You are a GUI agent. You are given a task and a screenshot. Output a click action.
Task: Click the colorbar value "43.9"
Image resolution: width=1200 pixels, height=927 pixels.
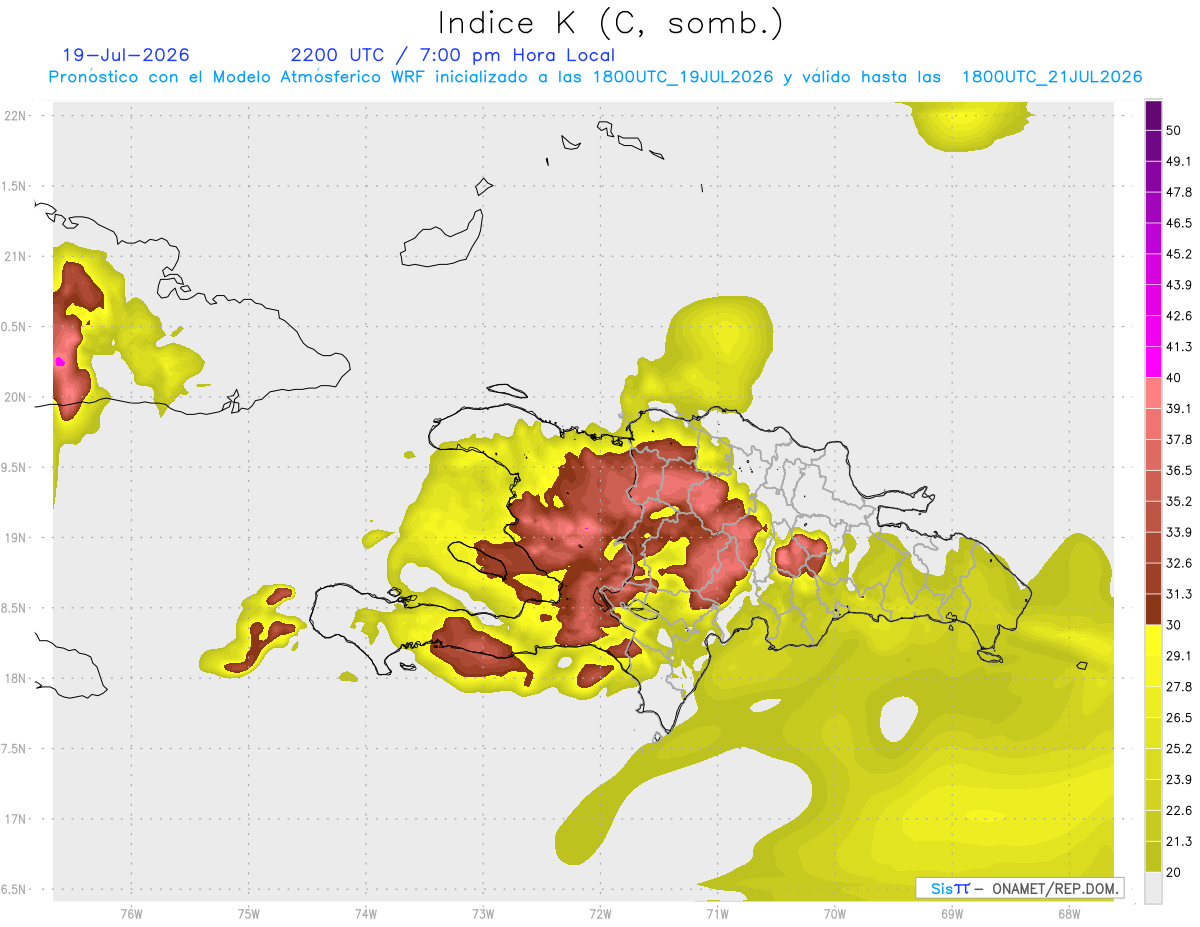click(1179, 285)
